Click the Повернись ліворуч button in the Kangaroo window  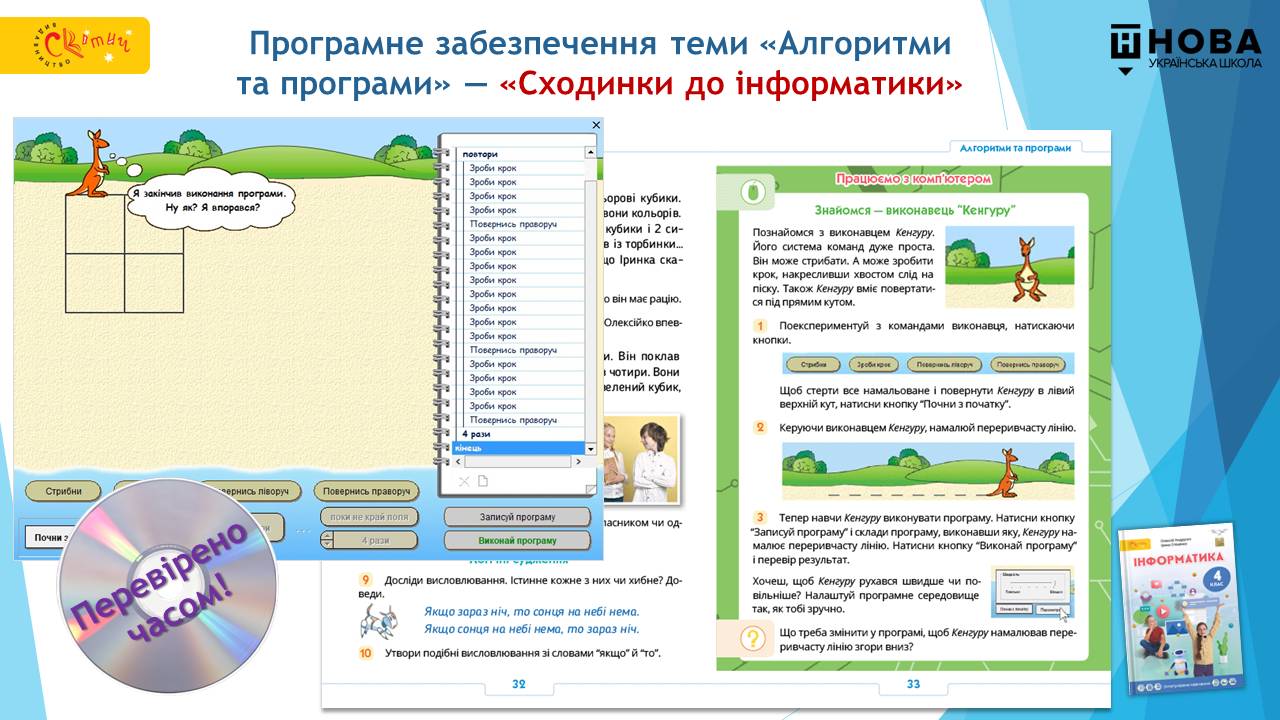252,491
